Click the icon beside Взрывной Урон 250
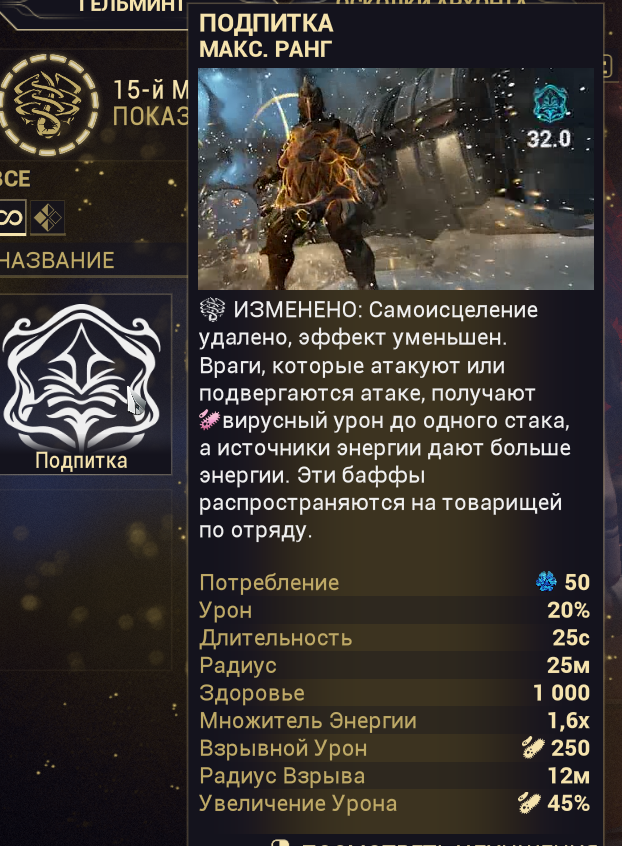Image resolution: width=622 pixels, height=846 pixels. click(534, 748)
